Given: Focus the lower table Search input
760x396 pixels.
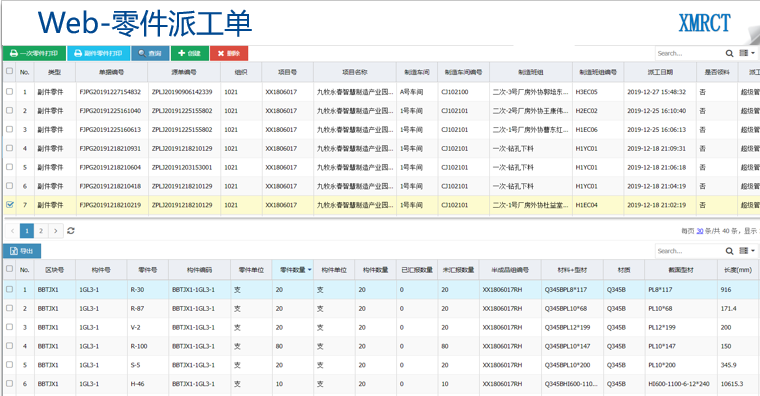Looking at the screenshot, I should (690, 251).
